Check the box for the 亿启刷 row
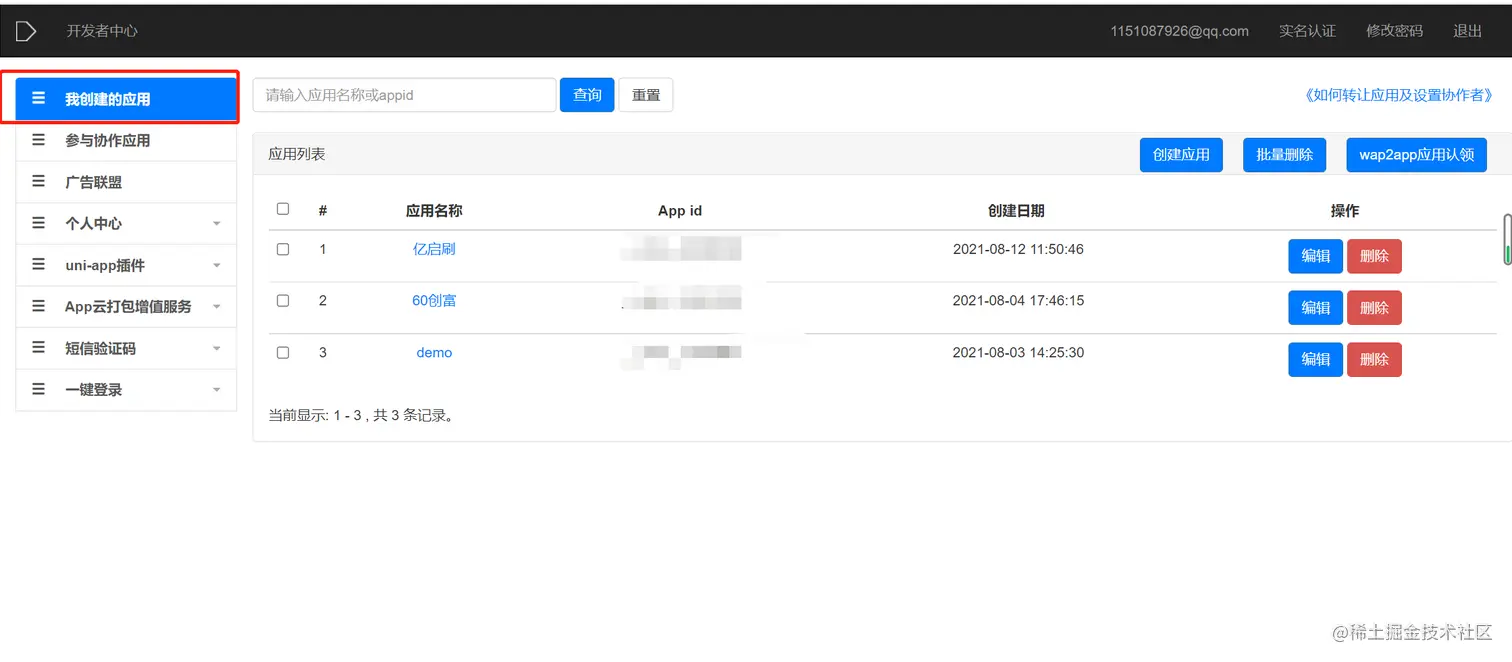Image resolution: width=1512 pixels, height=662 pixels. point(283,249)
